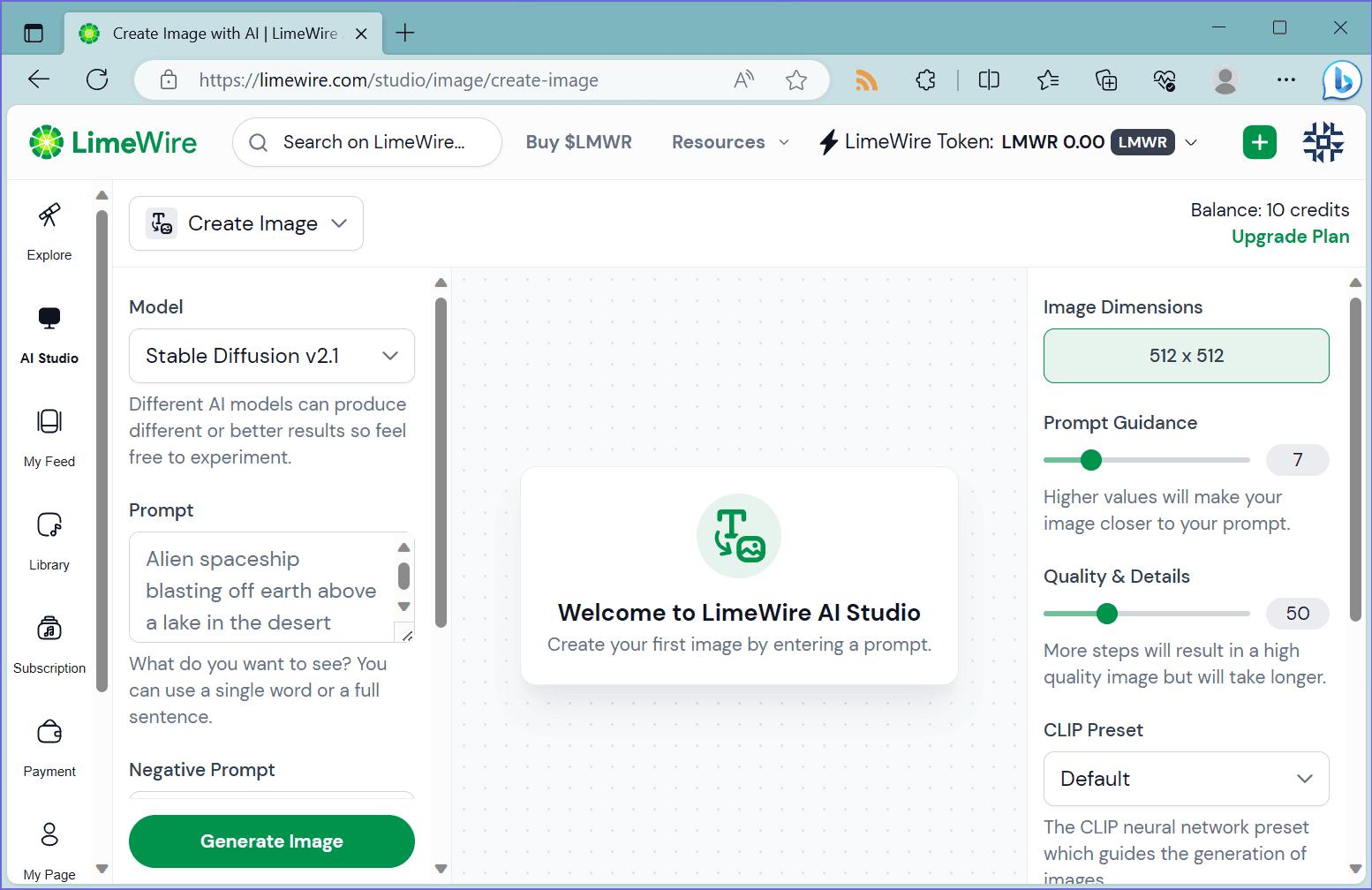Click the Tab actions menu icon
This screenshot has height=890, width=1372.
coord(34,34)
